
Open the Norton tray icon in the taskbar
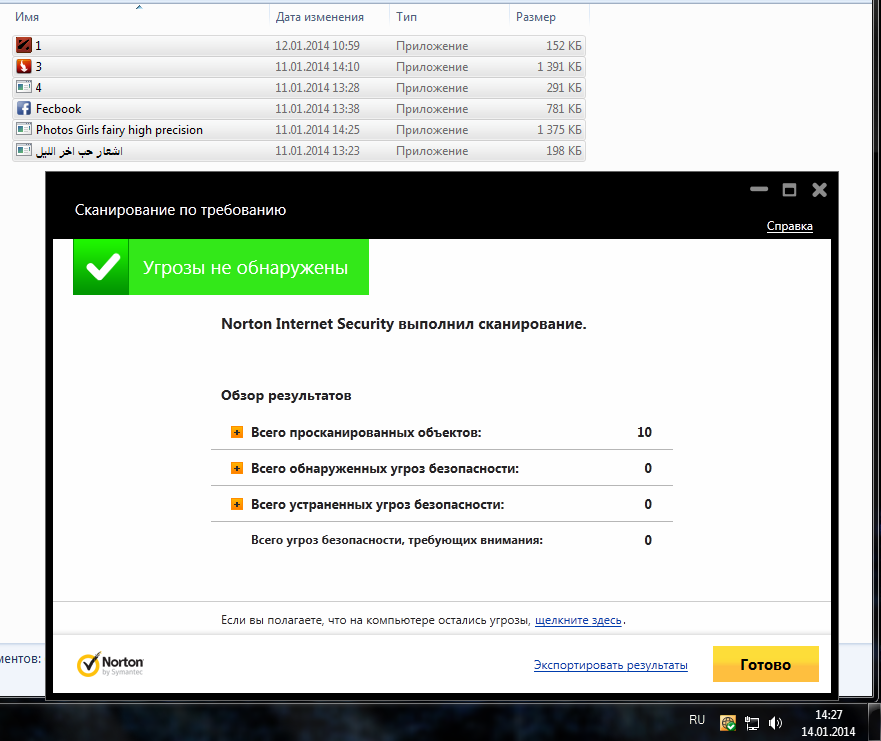point(728,723)
